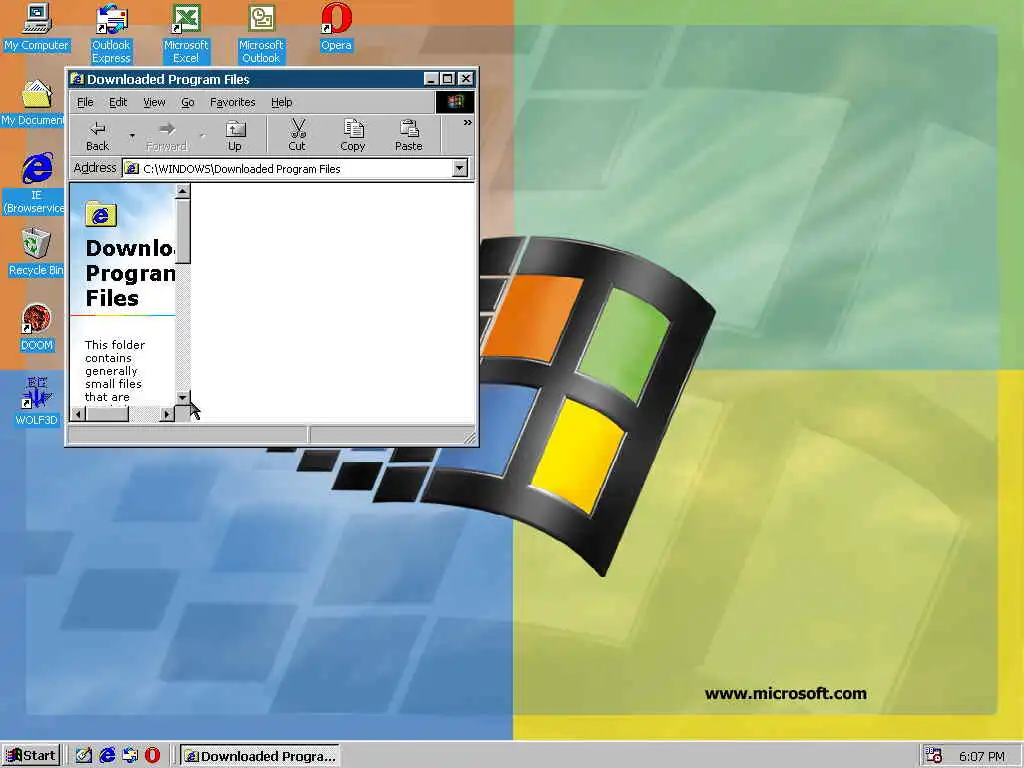Open My Documents folder icon
Viewport: 1024px width, 768px height.
click(x=33, y=103)
